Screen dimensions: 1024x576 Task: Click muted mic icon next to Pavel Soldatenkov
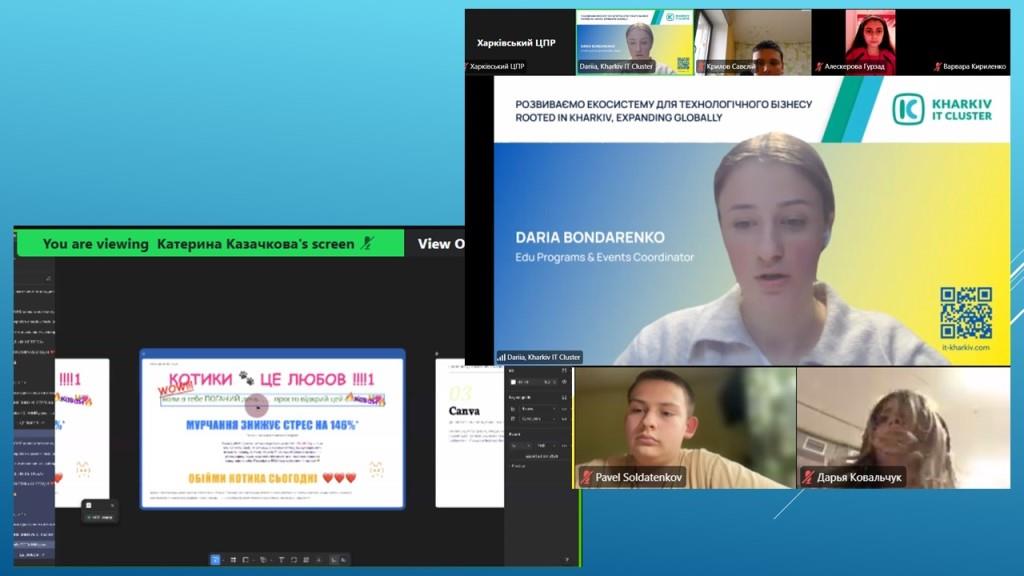tap(586, 478)
